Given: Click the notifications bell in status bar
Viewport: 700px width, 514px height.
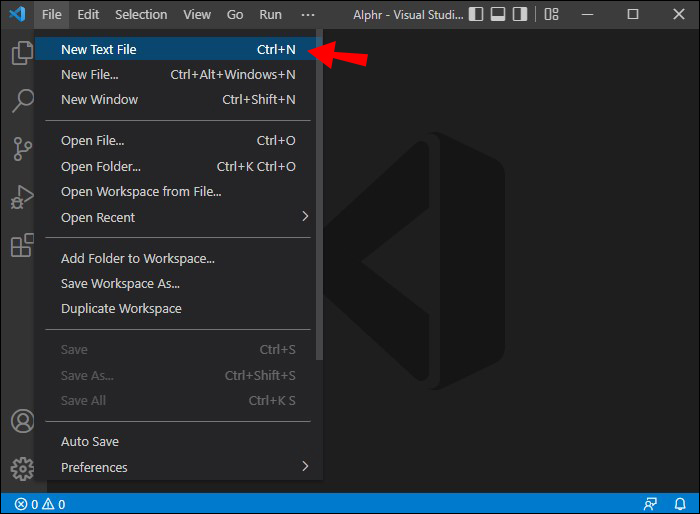Looking at the screenshot, I should [680, 504].
